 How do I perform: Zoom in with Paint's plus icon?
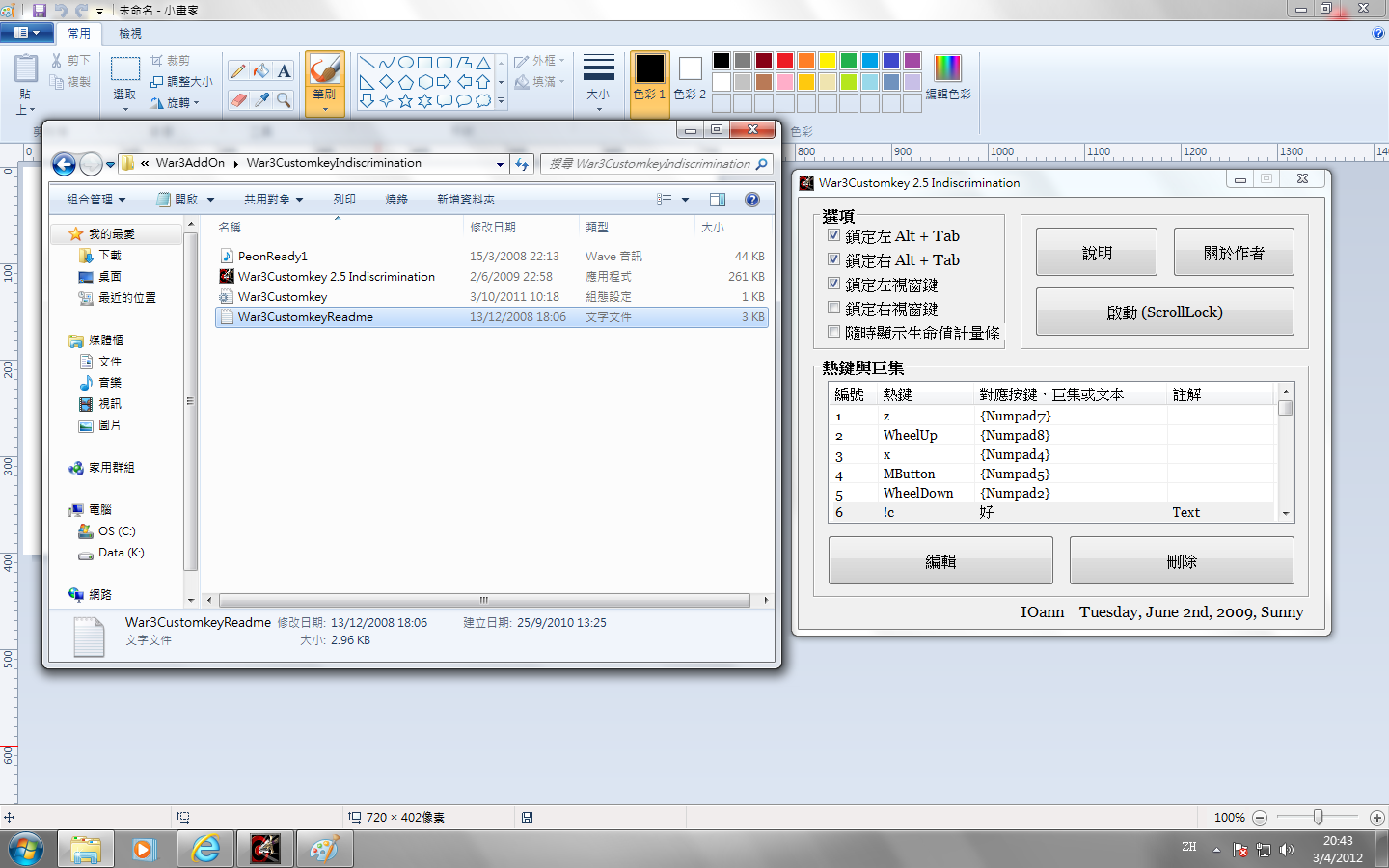(1377, 818)
